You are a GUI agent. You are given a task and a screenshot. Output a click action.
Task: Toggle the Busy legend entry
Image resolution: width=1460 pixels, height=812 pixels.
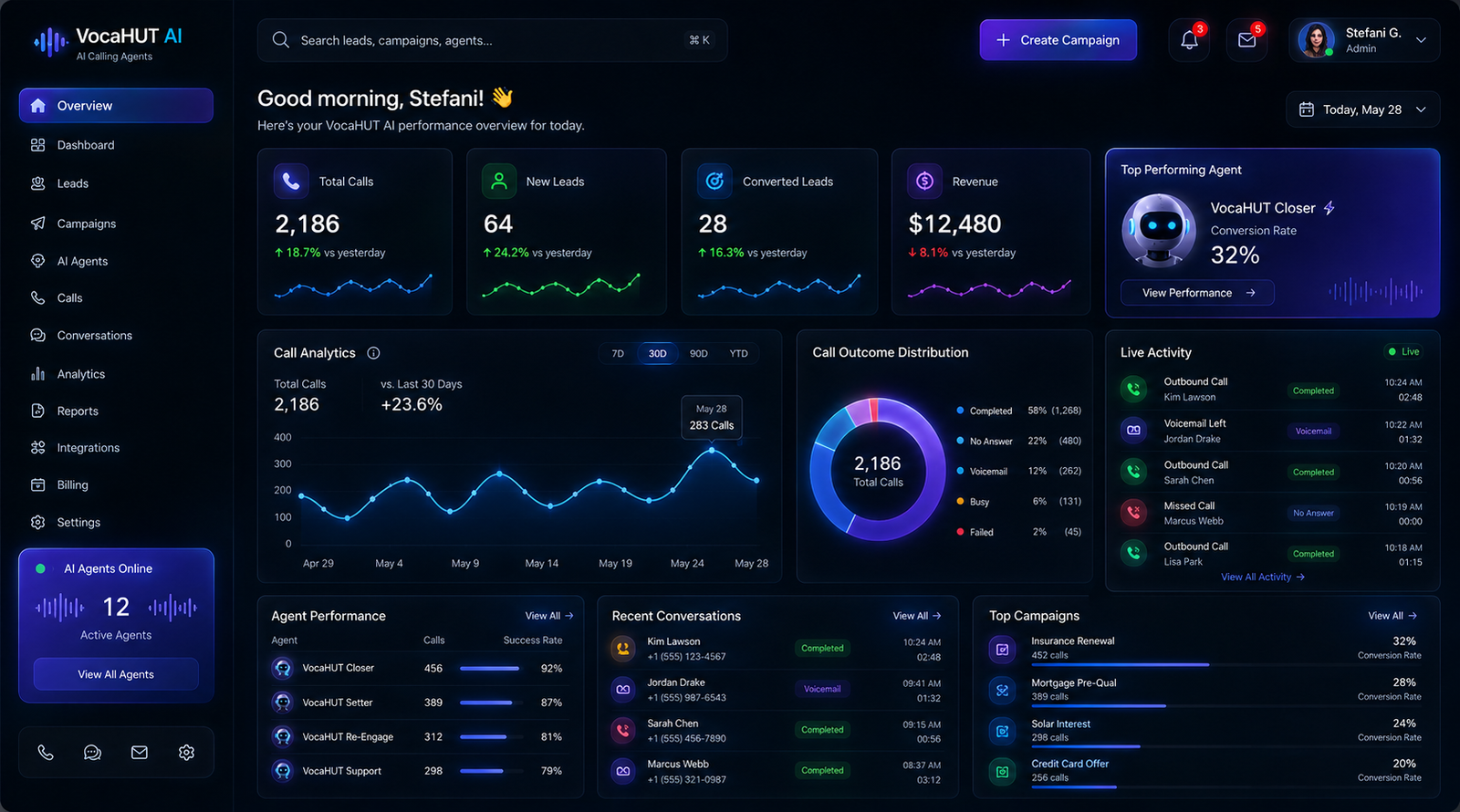[x=1018, y=502]
